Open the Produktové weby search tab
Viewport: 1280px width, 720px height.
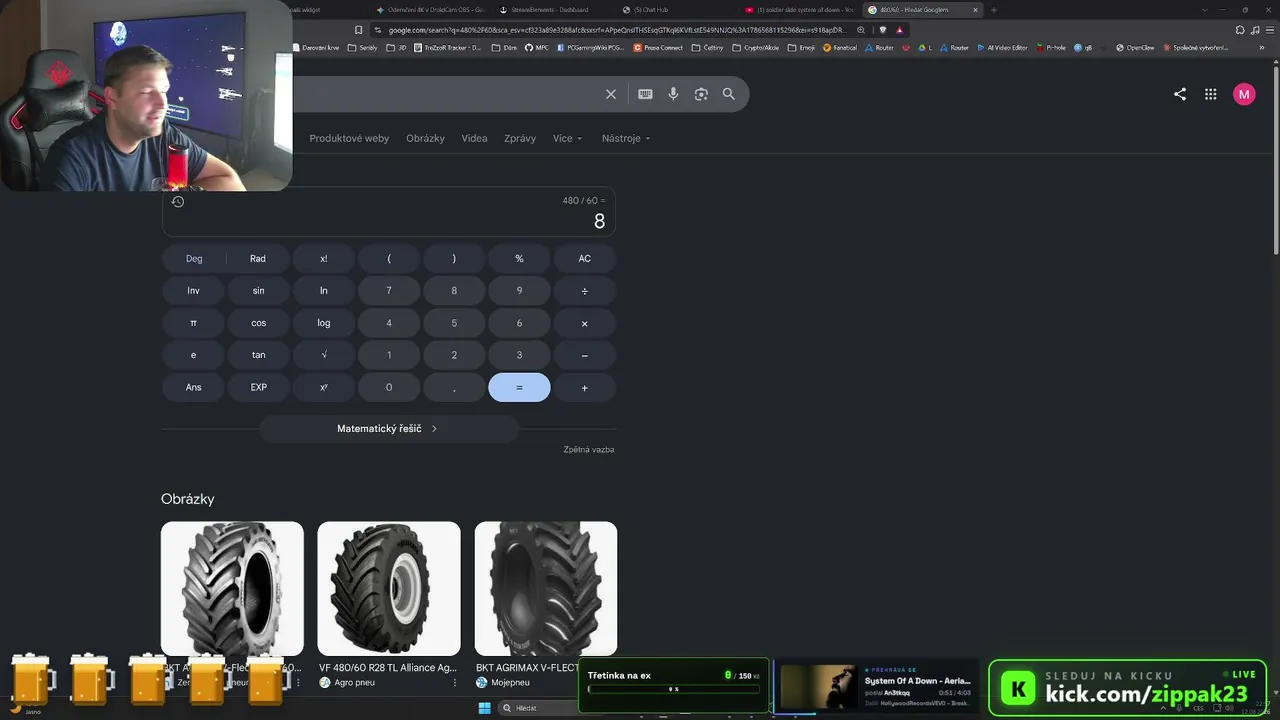tap(349, 138)
